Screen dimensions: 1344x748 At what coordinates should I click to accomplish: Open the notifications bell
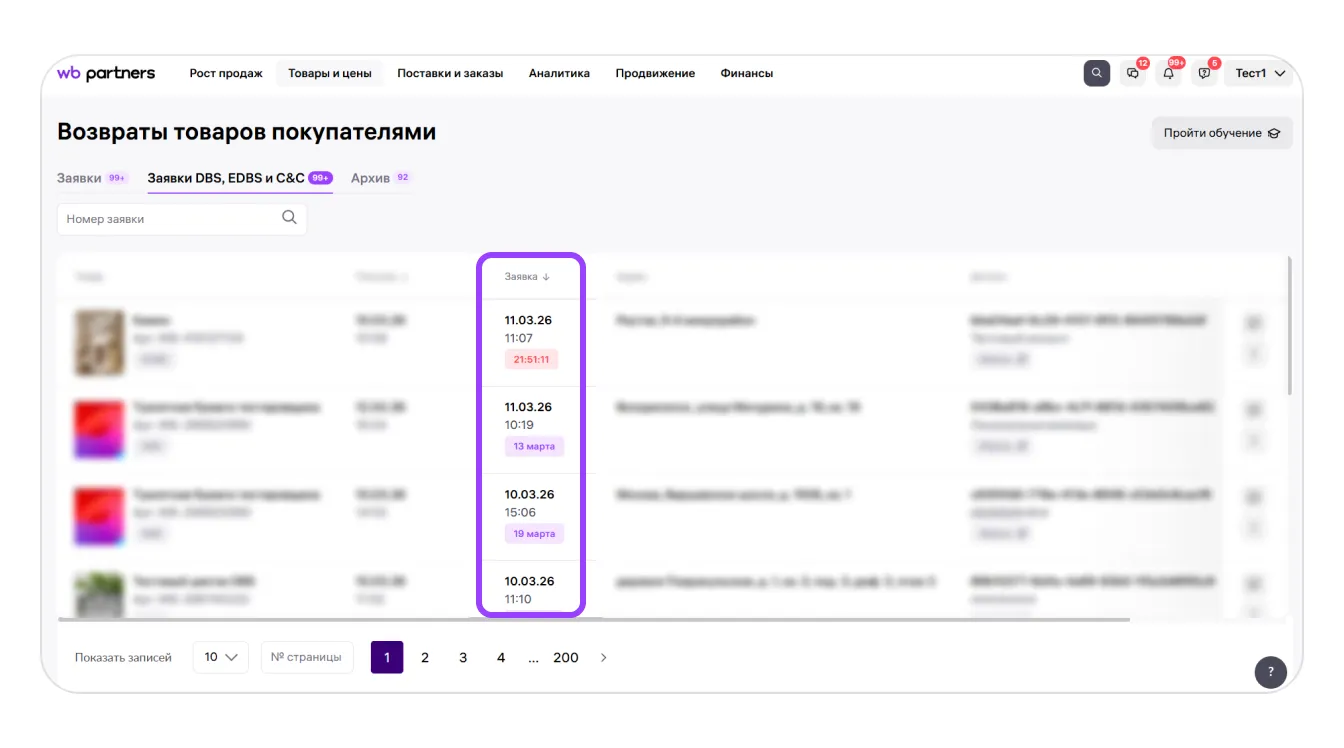tap(1169, 73)
